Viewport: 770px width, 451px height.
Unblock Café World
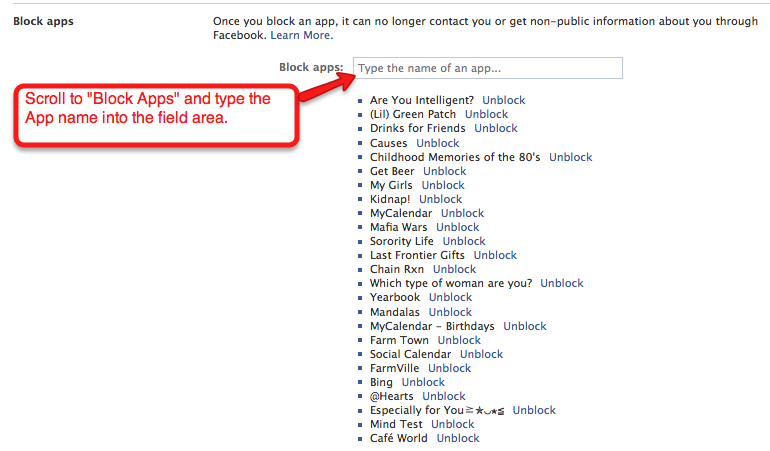tap(458, 438)
